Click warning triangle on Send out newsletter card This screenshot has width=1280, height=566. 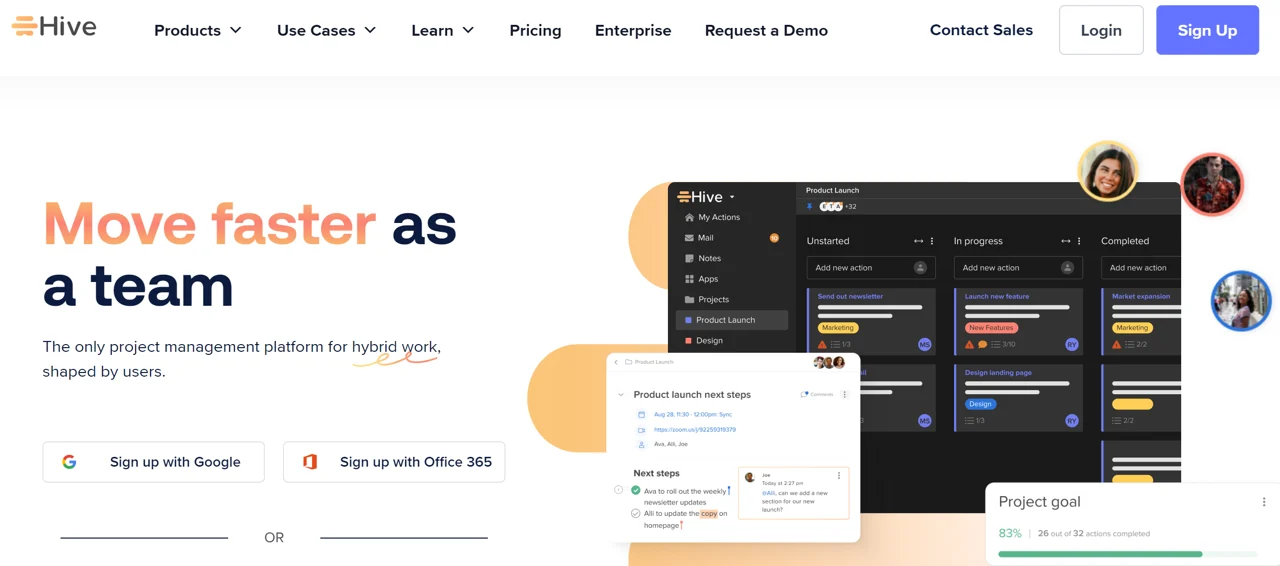click(822, 344)
